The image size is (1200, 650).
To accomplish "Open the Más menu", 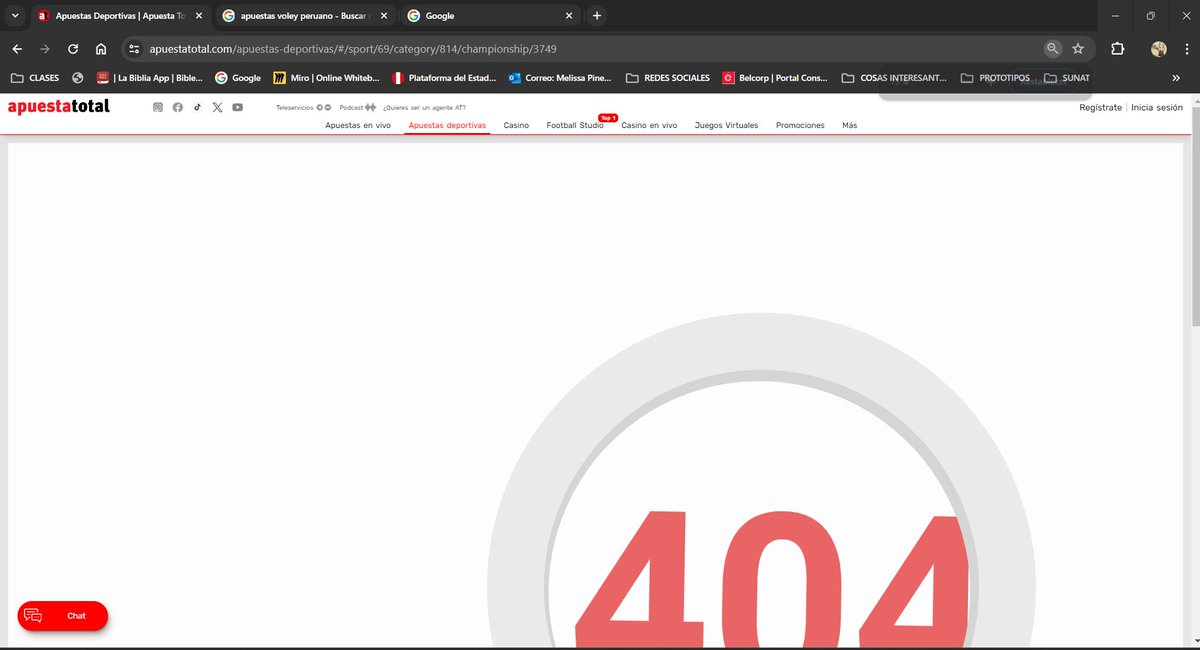I will [x=849, y=126].
